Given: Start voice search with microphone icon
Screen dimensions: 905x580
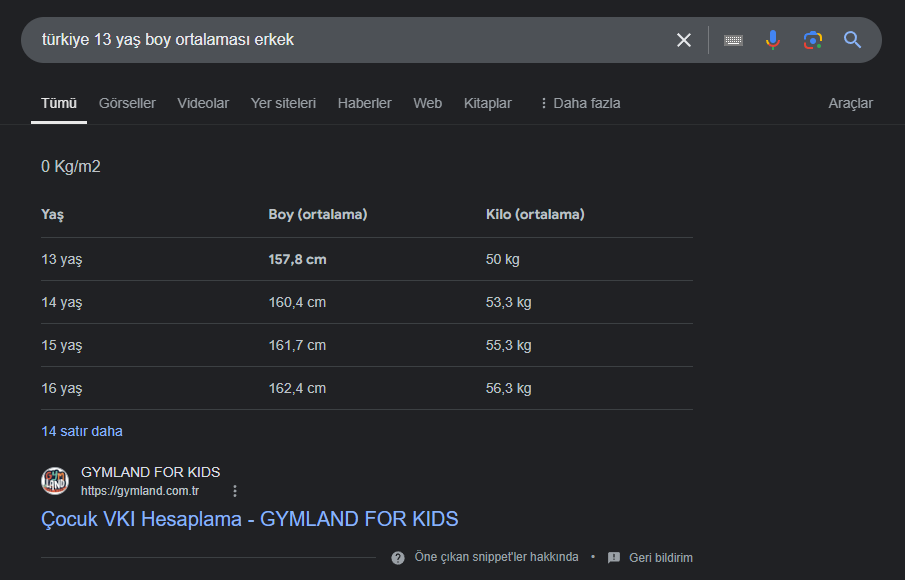Looking at the screenshot, I should pos(772,40).
